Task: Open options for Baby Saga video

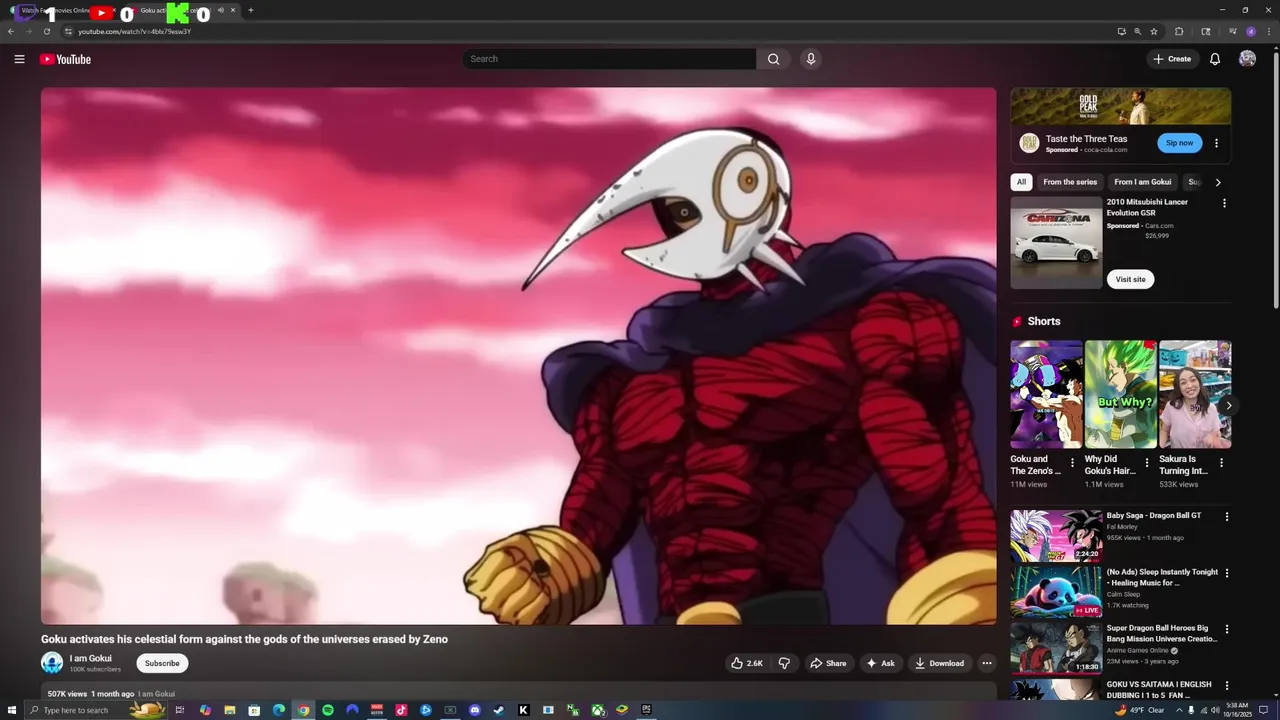Action: pos(1227,517)
